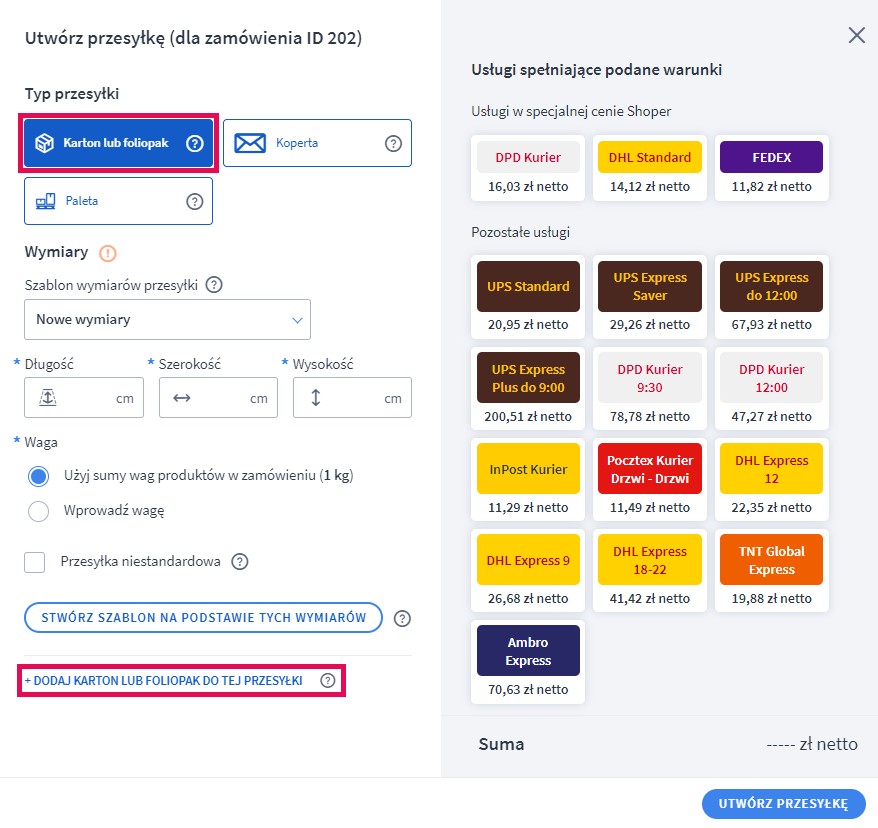The height and width of the screenshot is (828, 878).
Task: Select Karton lub foliopak shipment type
Action: (x=119, y=143)
